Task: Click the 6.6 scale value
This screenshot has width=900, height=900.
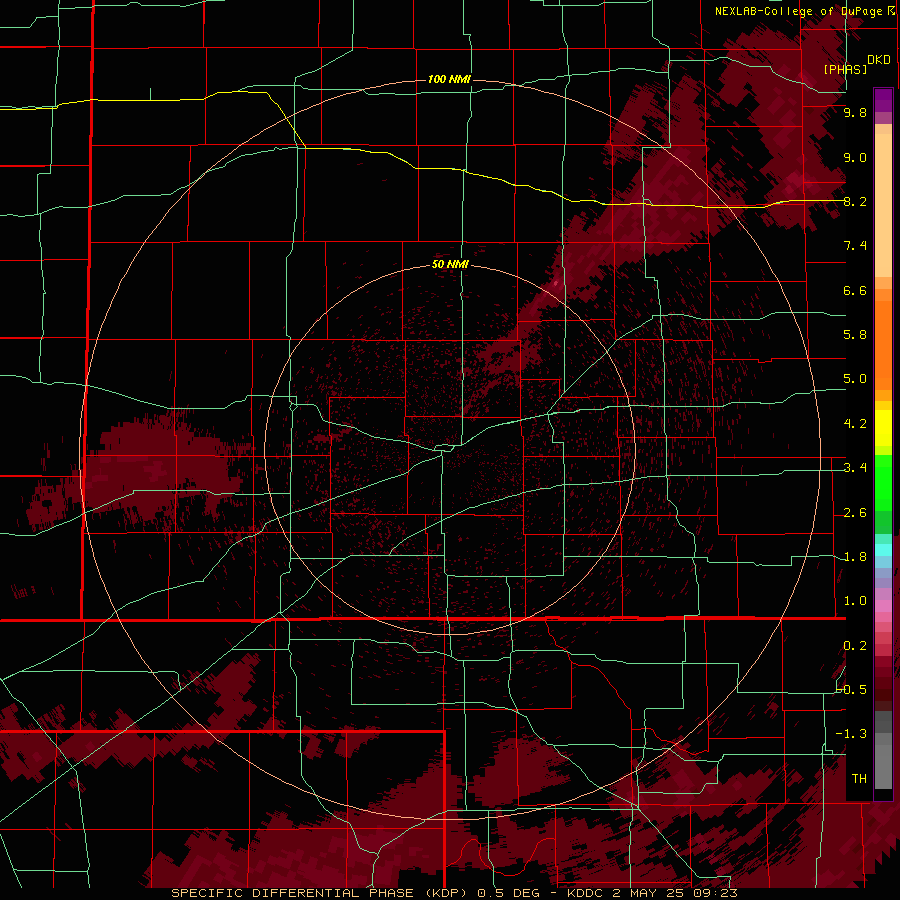Action: 855,290
